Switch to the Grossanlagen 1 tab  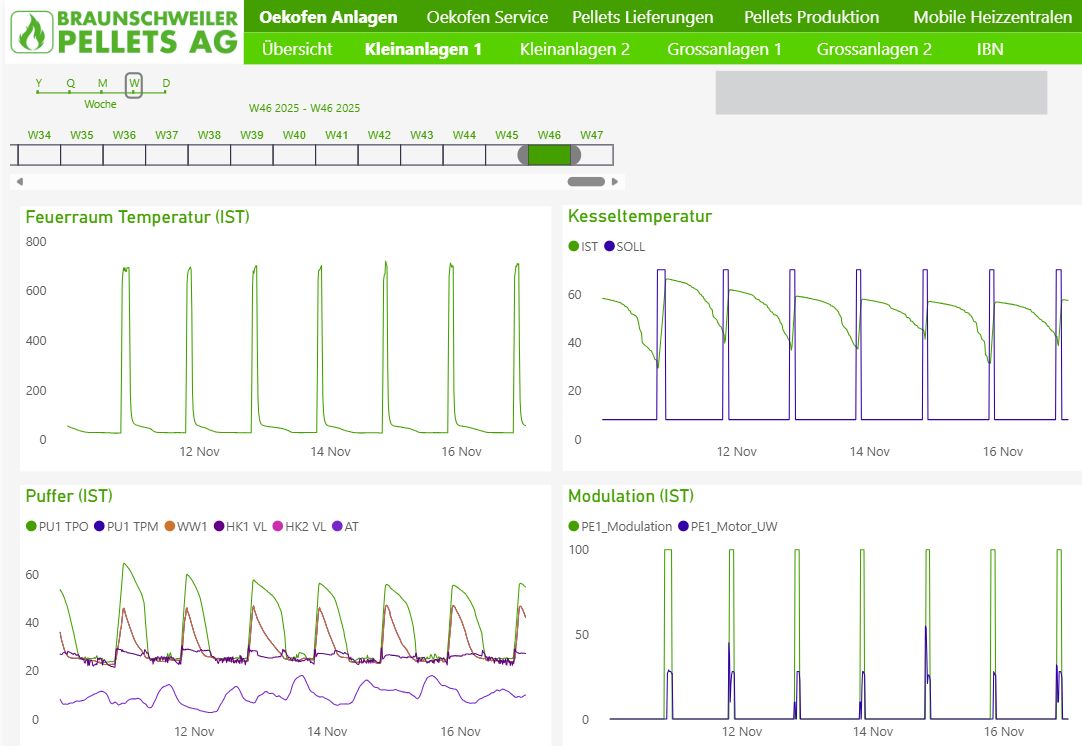(x=724, y=49)
